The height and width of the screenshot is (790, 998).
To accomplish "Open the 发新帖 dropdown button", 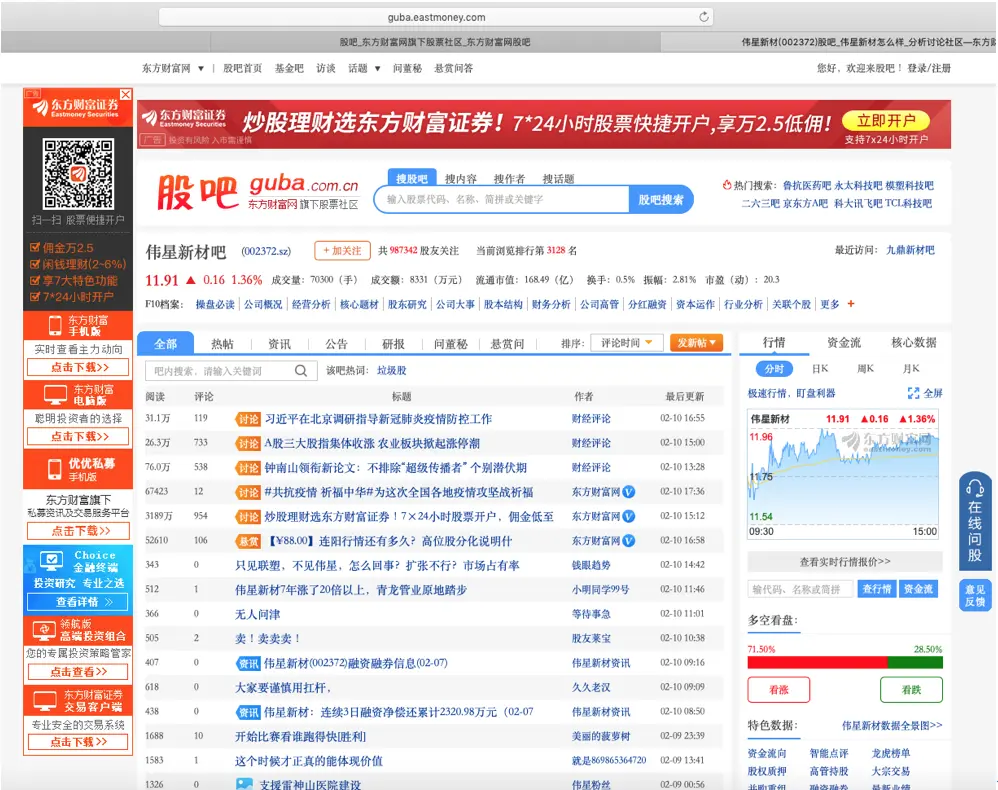I will (696, 342).
